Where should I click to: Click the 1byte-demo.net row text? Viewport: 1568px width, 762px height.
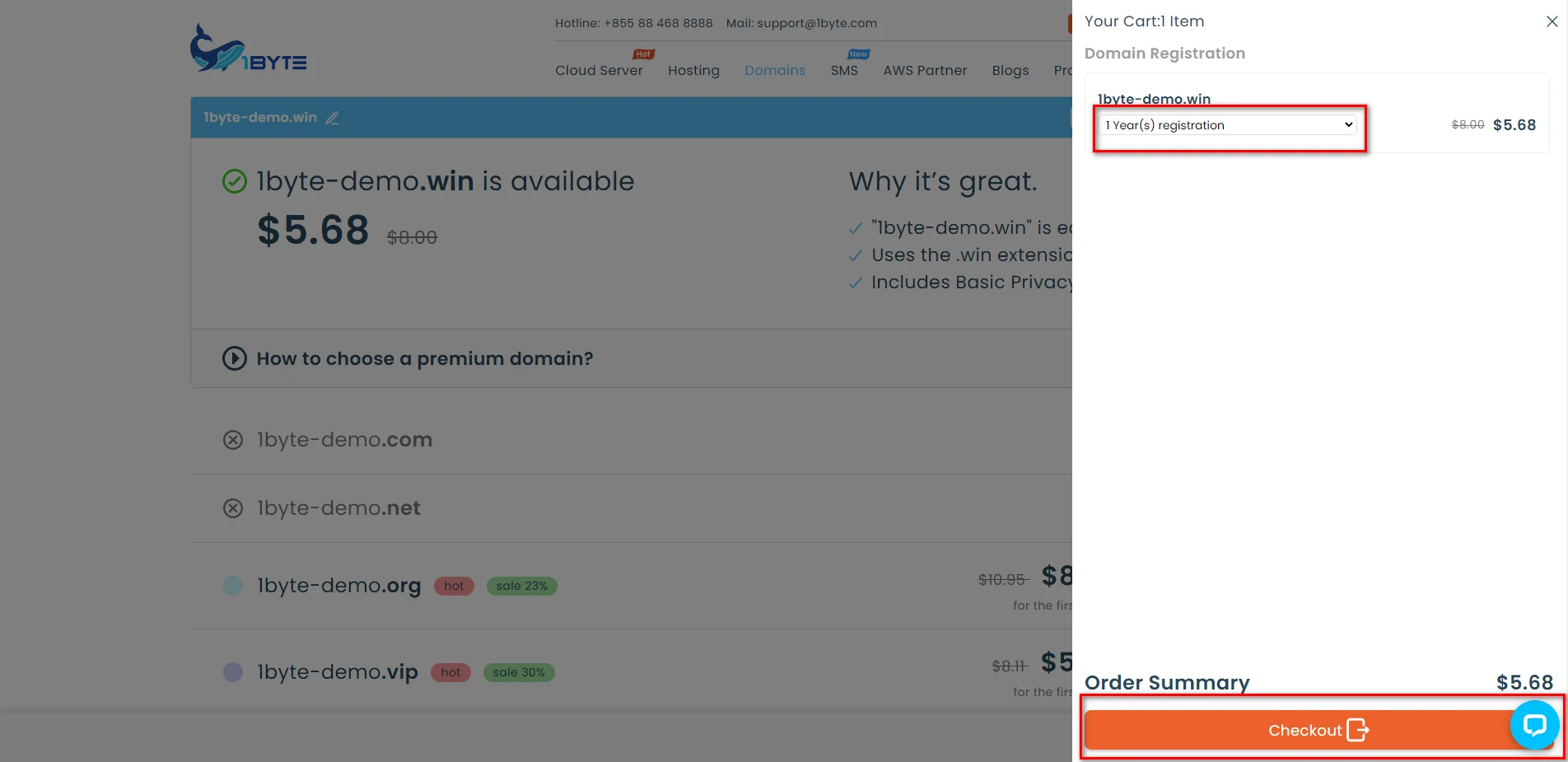click(338, 508)
